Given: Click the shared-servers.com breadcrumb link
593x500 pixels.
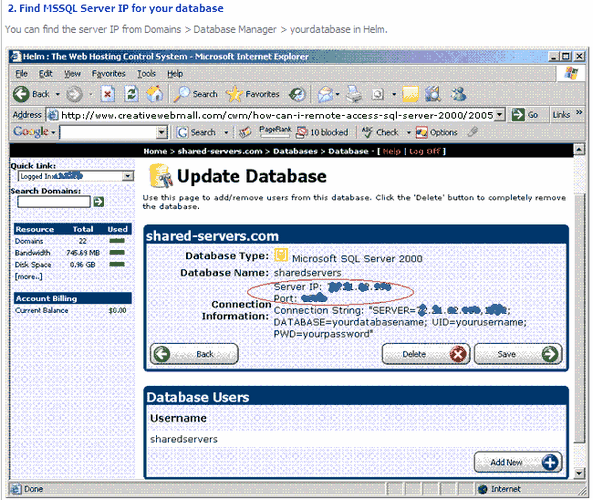Looking at the screenshot, I should pyautogui.click(x=220, y=151).
